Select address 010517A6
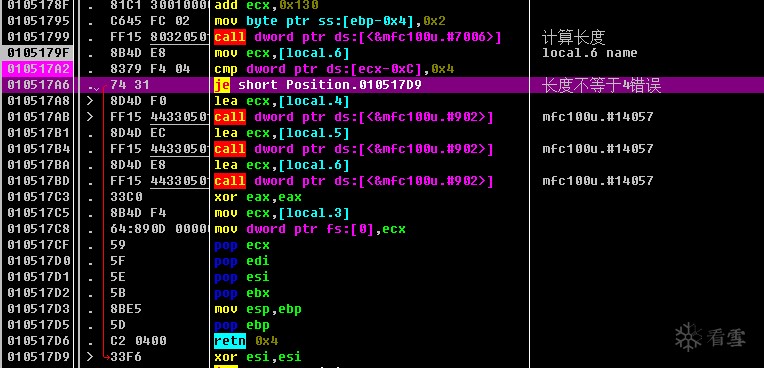The image size is (764, 368). tap(38, 85)
